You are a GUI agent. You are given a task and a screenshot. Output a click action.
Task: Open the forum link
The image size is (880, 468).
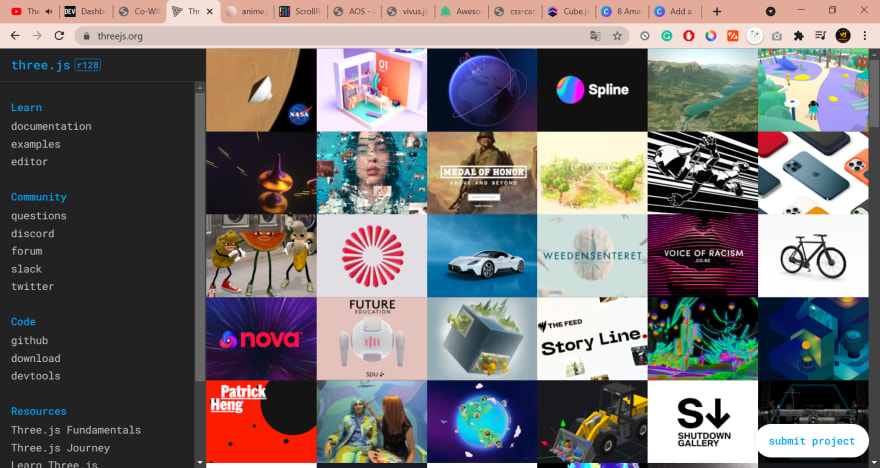click(x=26, y=251)
